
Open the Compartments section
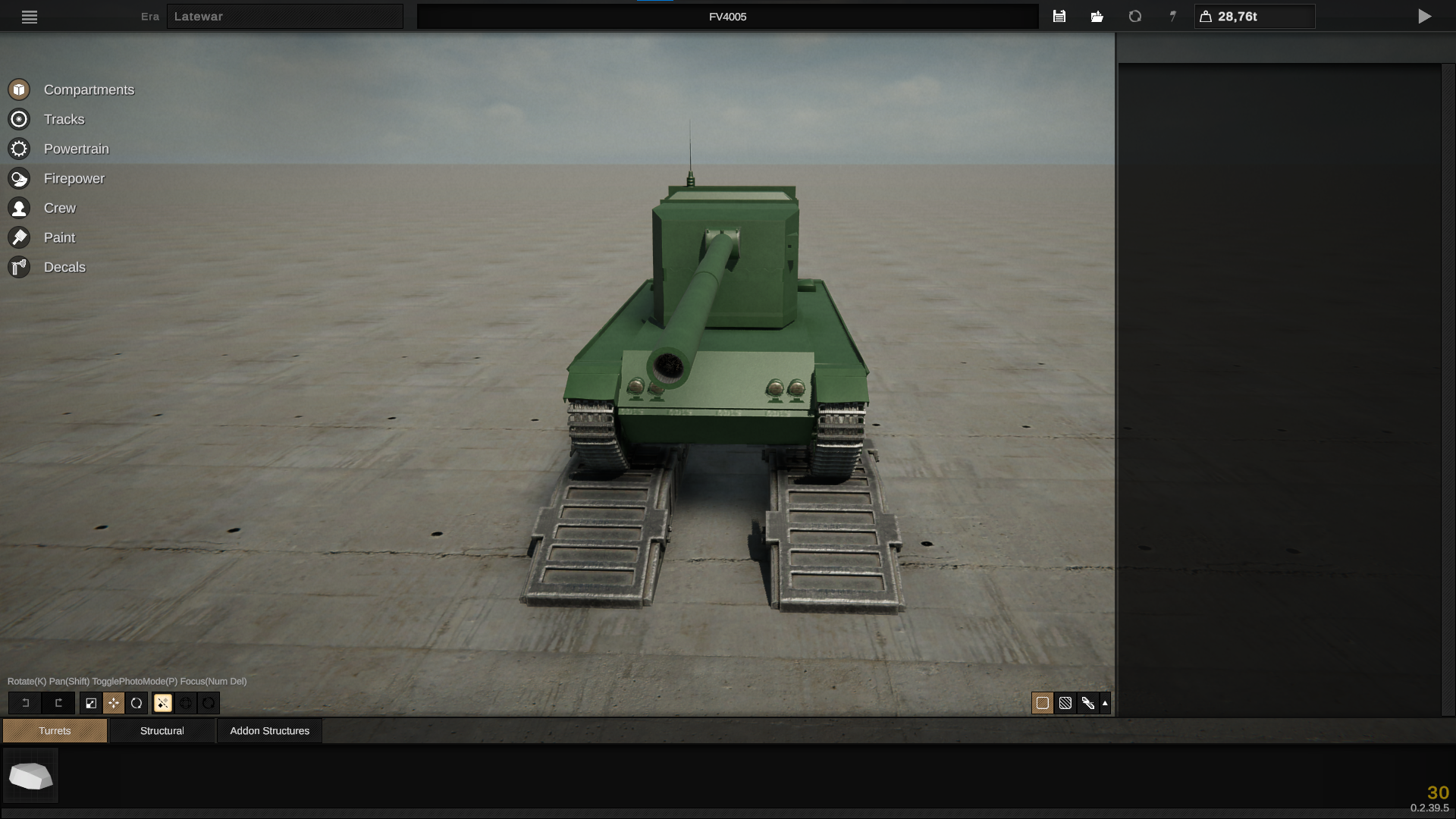88,89
